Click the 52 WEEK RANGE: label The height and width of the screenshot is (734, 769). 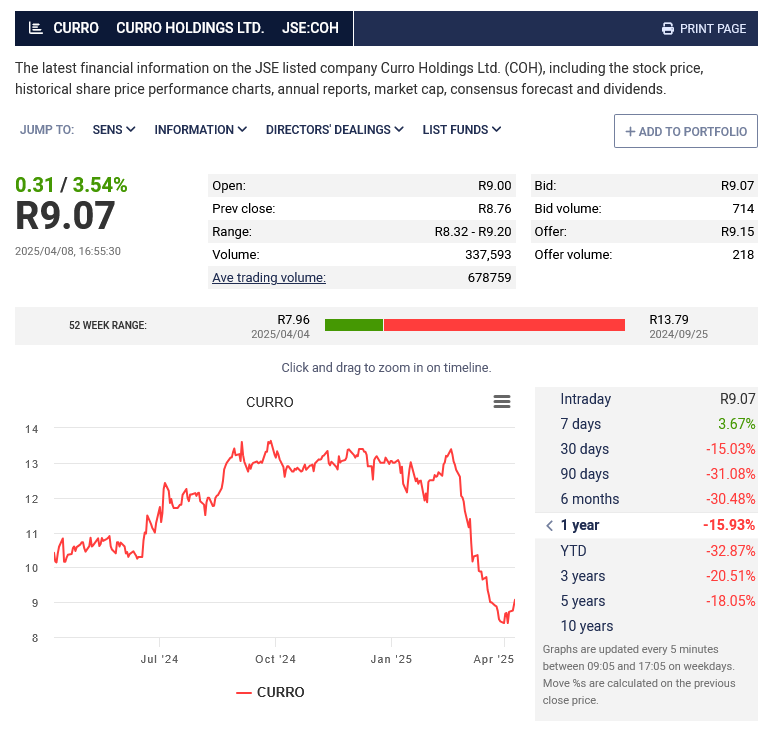click(108, 326)
